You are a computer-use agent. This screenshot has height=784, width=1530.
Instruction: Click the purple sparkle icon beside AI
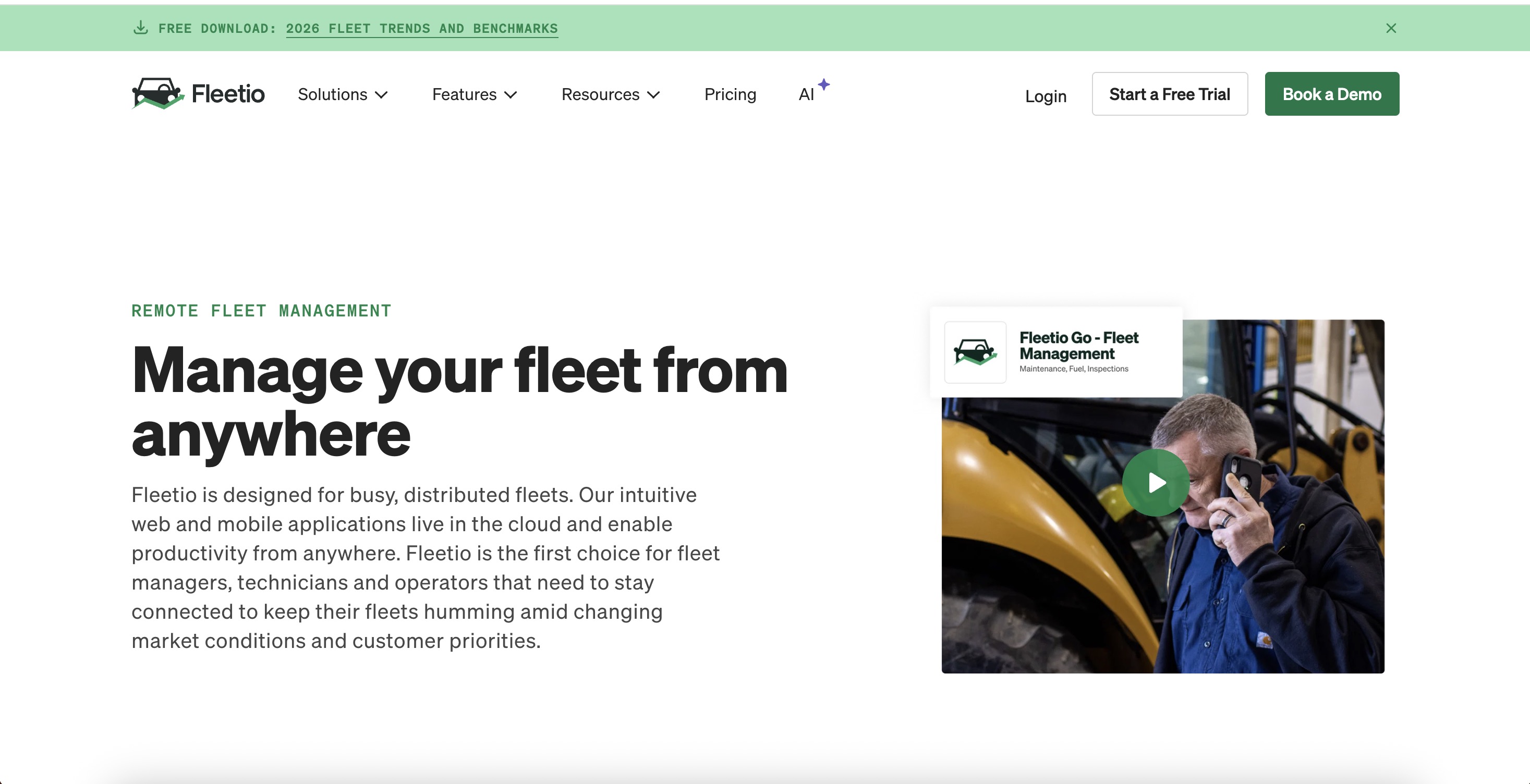click(824, 84)
